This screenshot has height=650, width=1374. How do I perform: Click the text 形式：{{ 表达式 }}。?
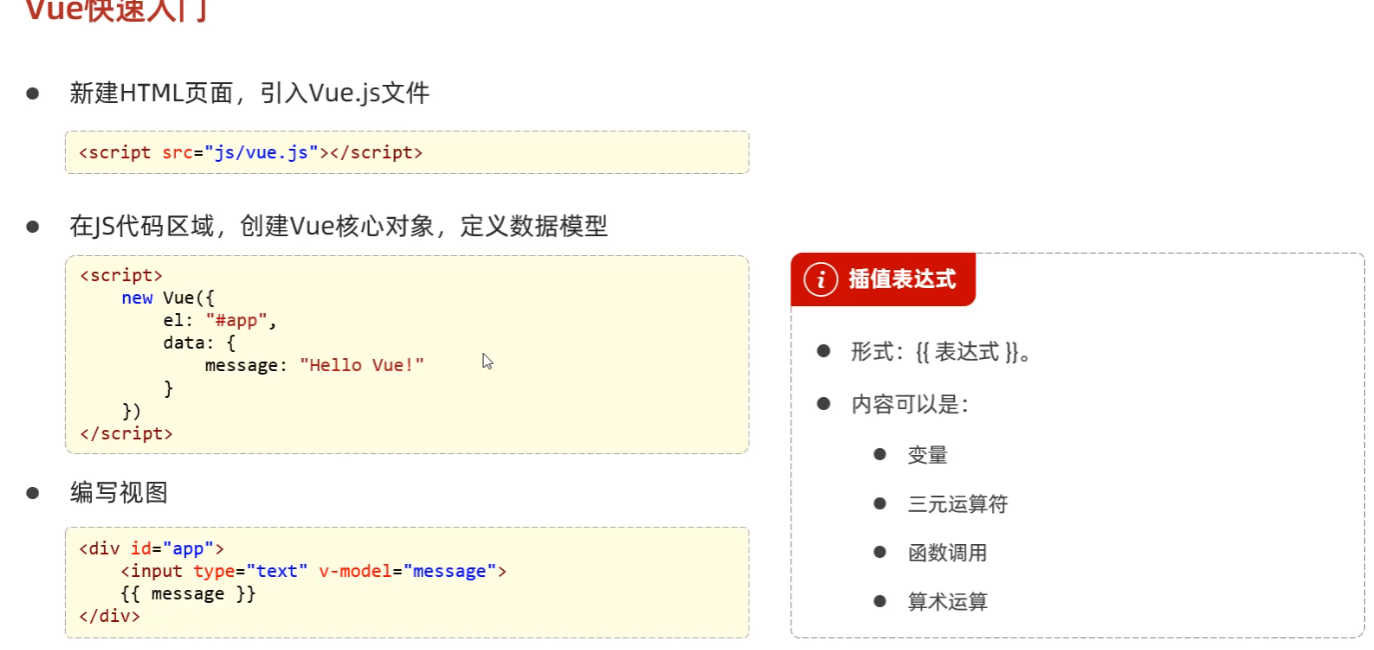coord(941,353)
